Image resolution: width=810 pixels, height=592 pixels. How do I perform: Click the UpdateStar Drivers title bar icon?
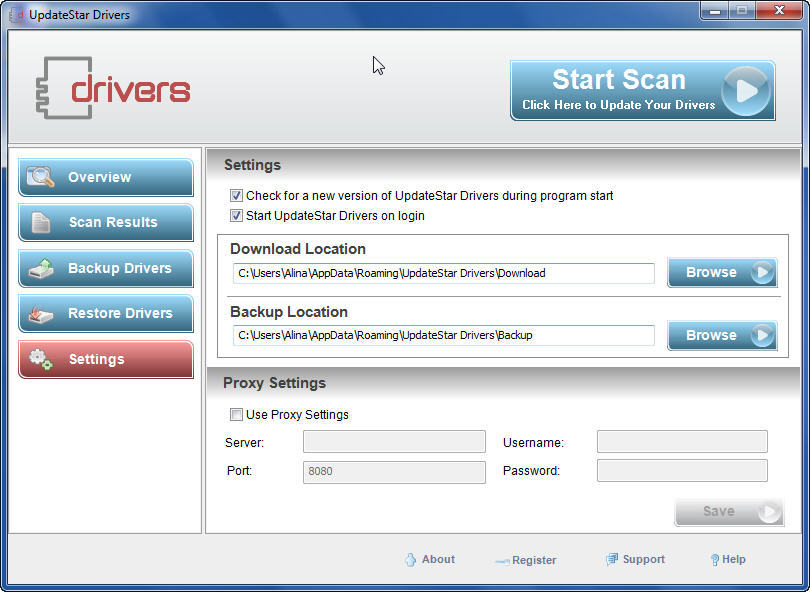point(17,15)
